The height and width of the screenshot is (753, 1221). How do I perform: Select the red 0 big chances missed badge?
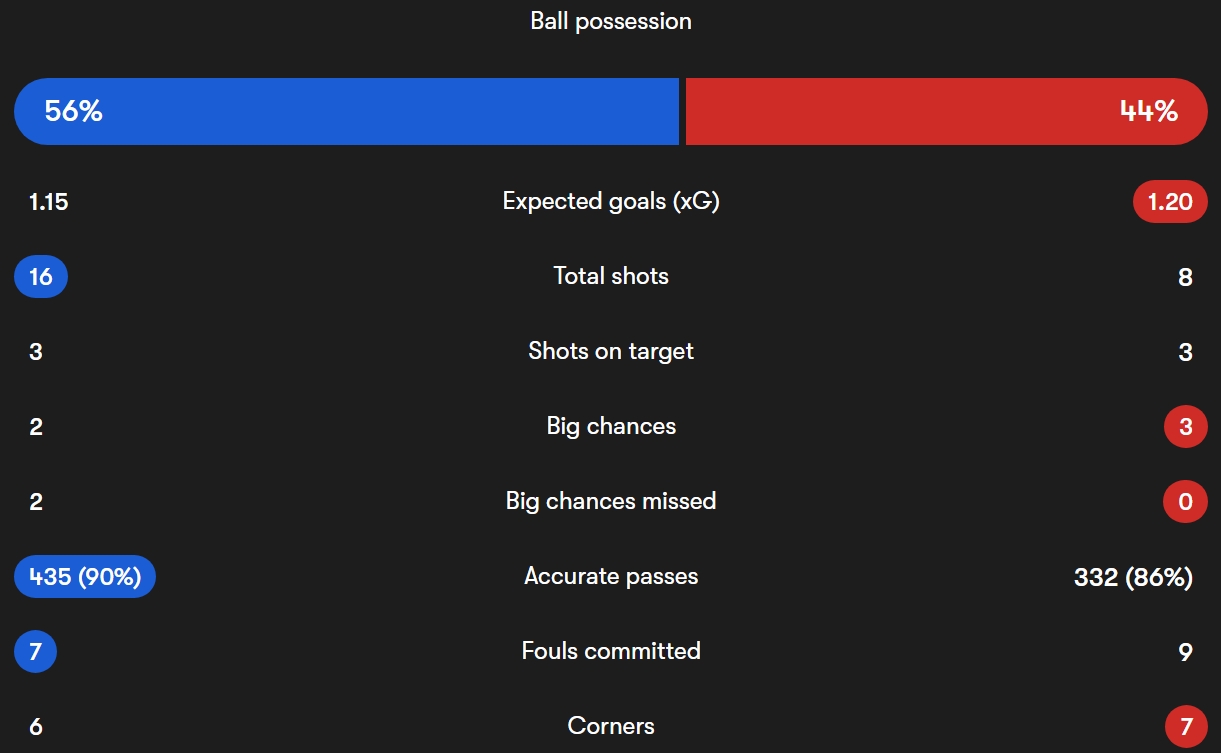click(x=1185, y=502)
